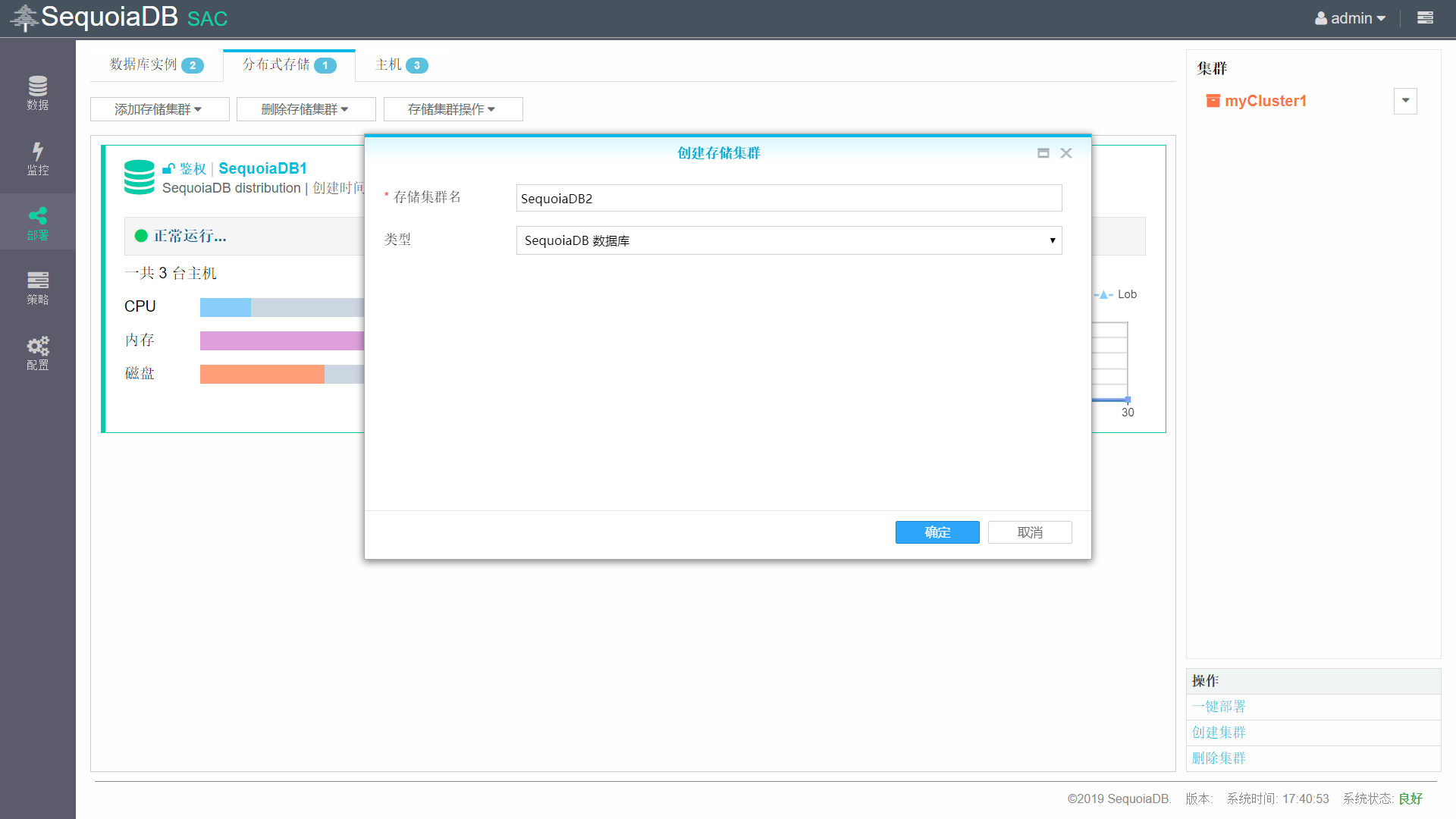Screen dimensions: 1456x819
Task: Click the 确定 confirm button
Action: [x=937, y=532]
